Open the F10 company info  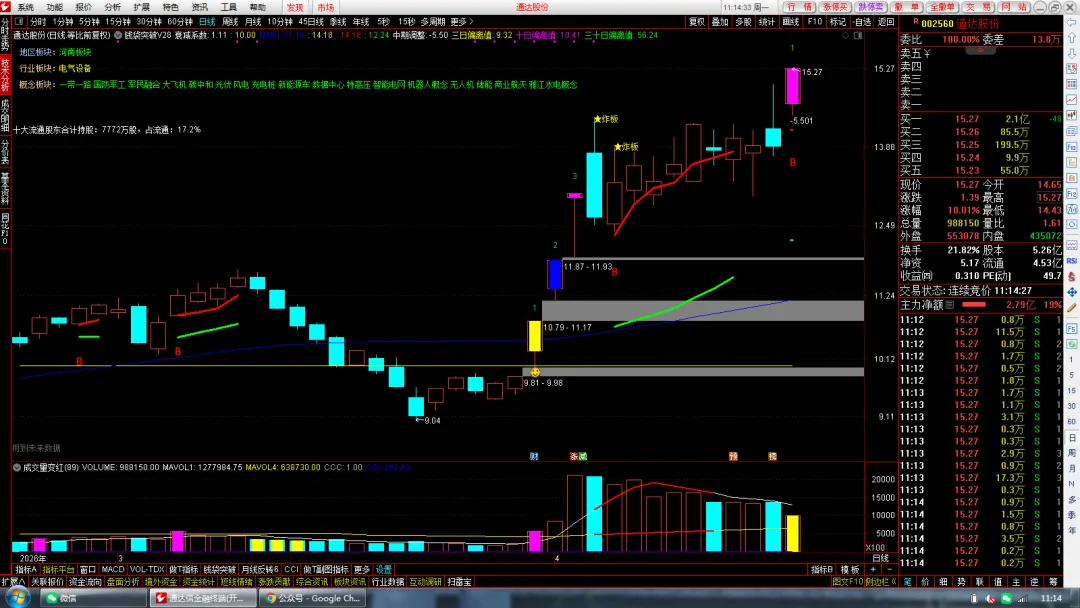coord(814,22)
